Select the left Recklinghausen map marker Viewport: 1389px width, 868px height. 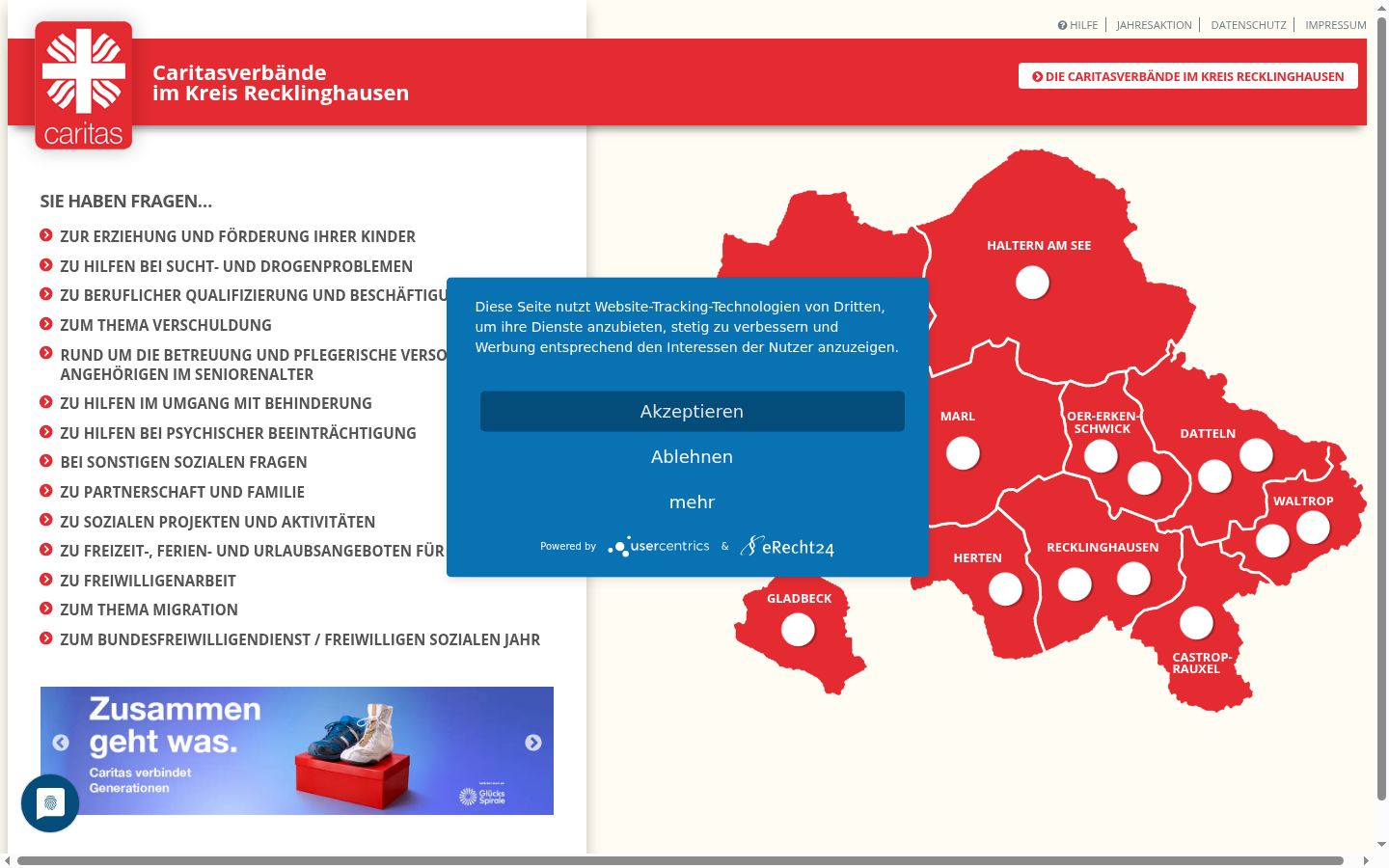(x=1075, y=583)
